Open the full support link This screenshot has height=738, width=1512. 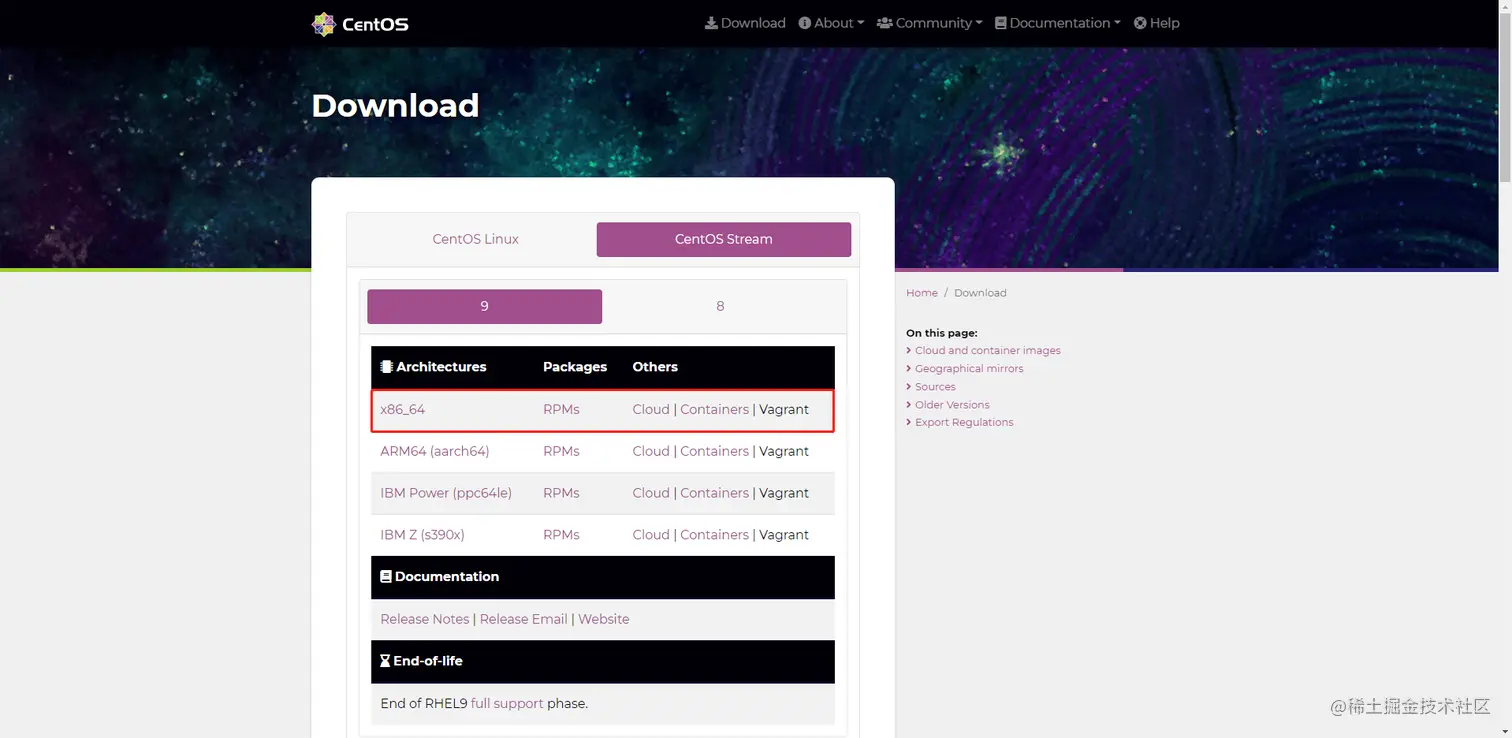[507, 703]
